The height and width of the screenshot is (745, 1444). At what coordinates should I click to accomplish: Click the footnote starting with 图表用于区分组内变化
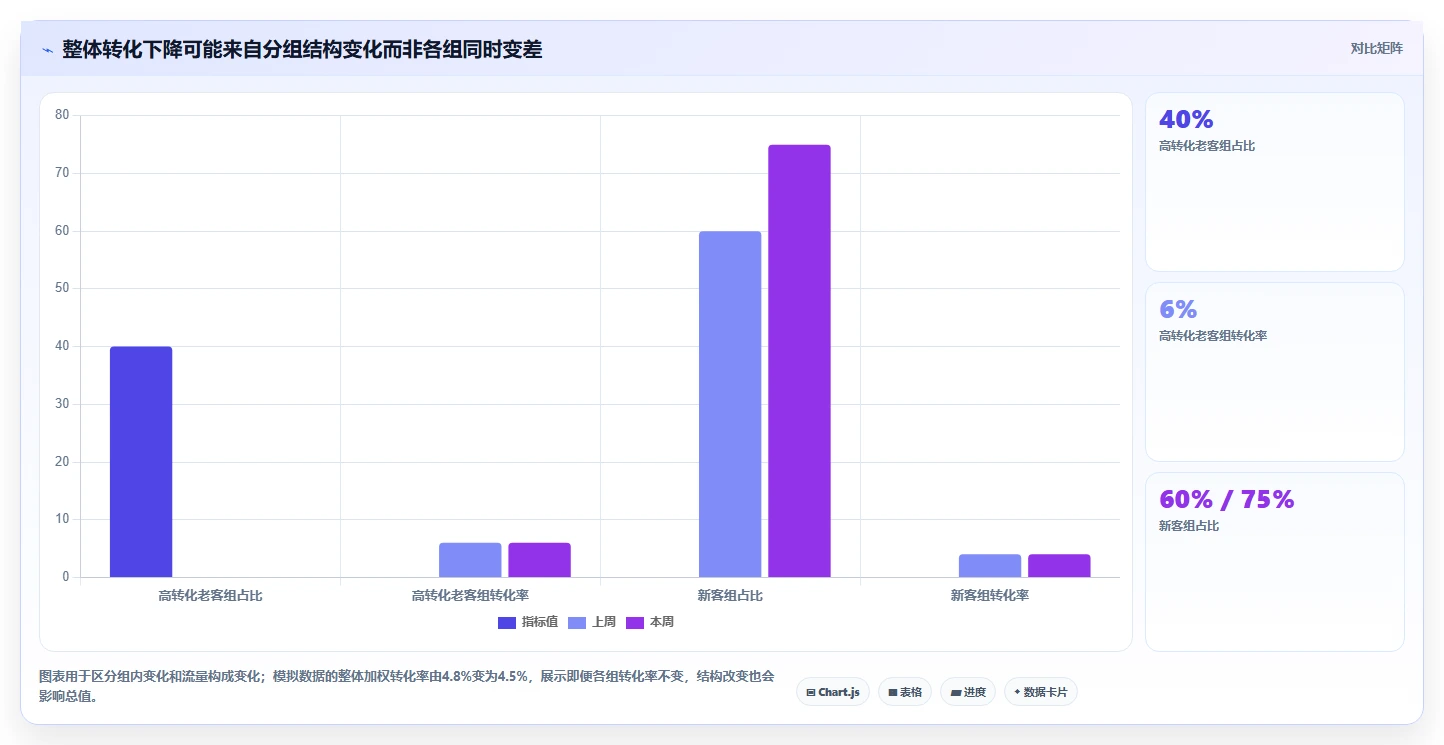(x=406, y=686)
